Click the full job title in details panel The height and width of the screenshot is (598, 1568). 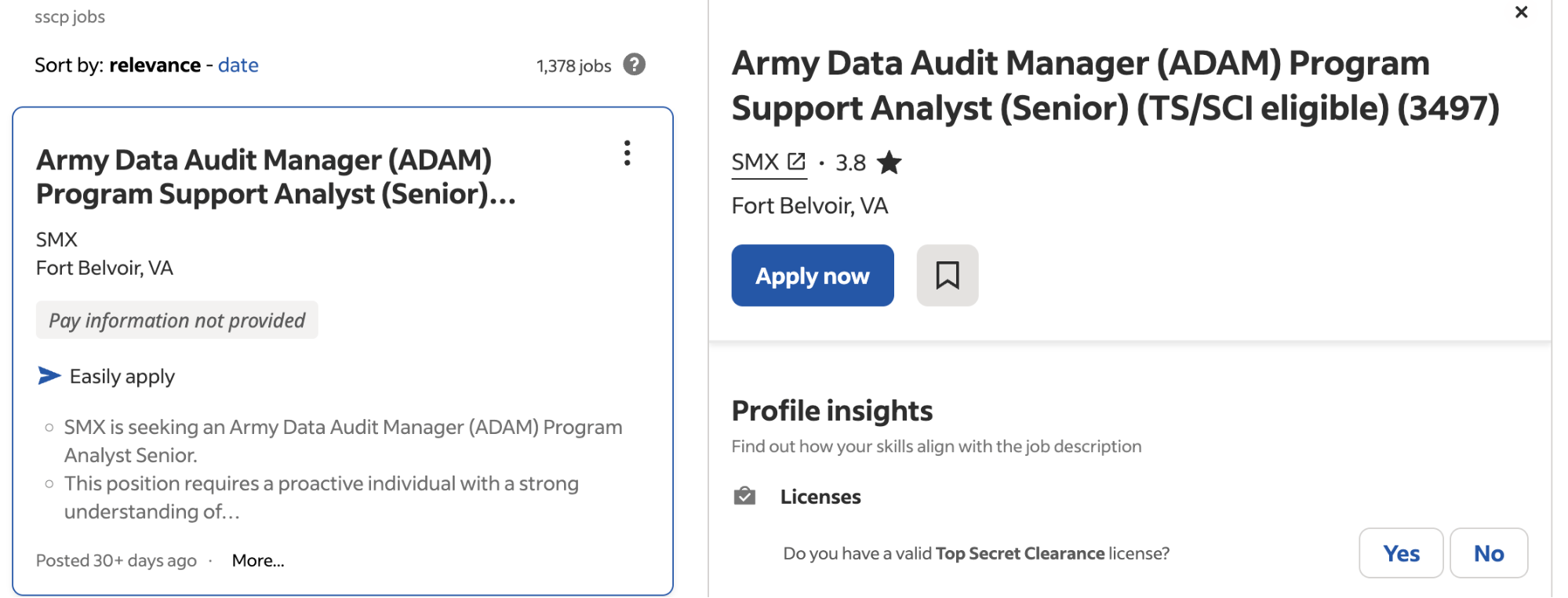(x=1115, y=86)
